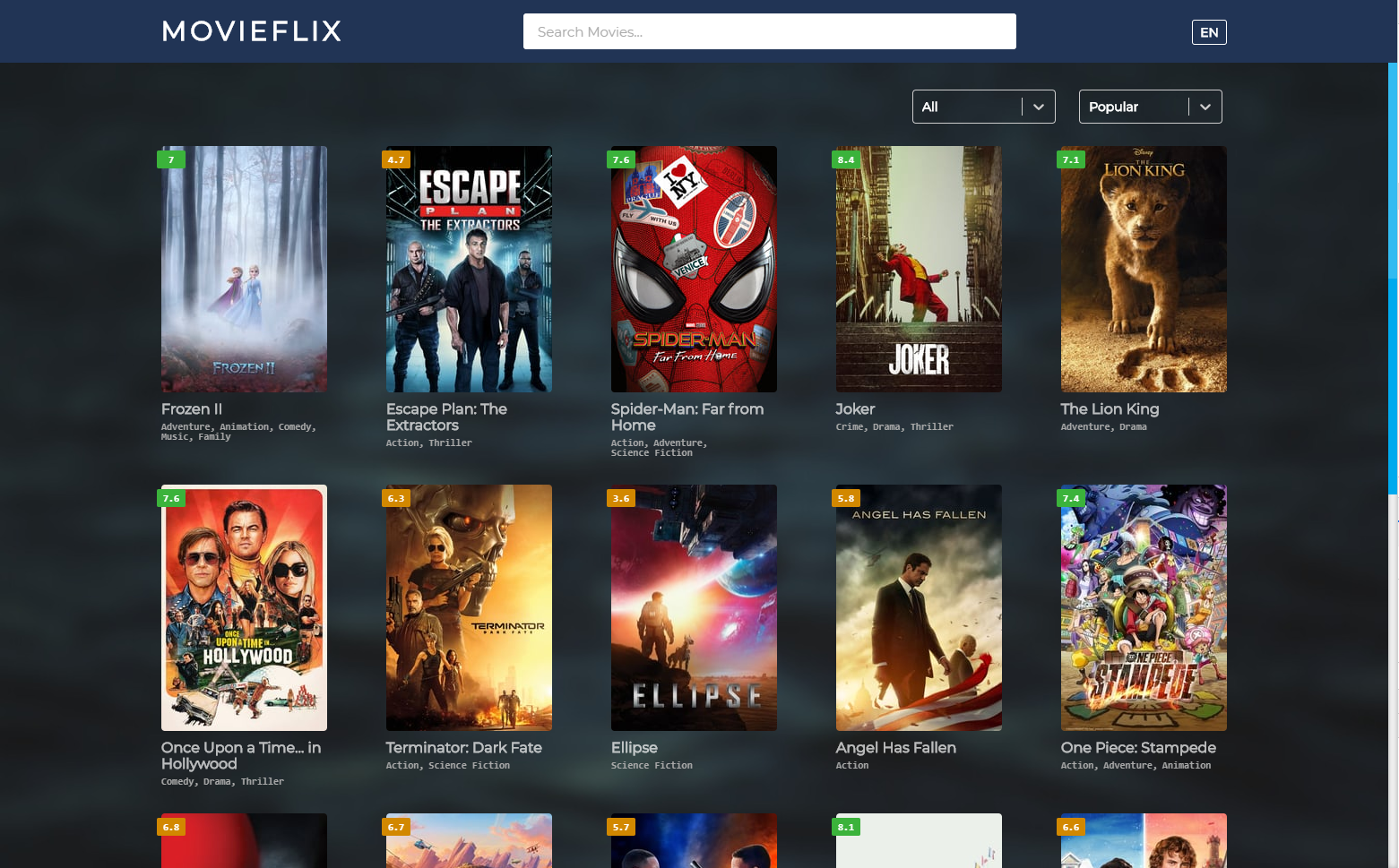
Task: Open the One Piece: Stampede poster
Action: [1144, 607]
